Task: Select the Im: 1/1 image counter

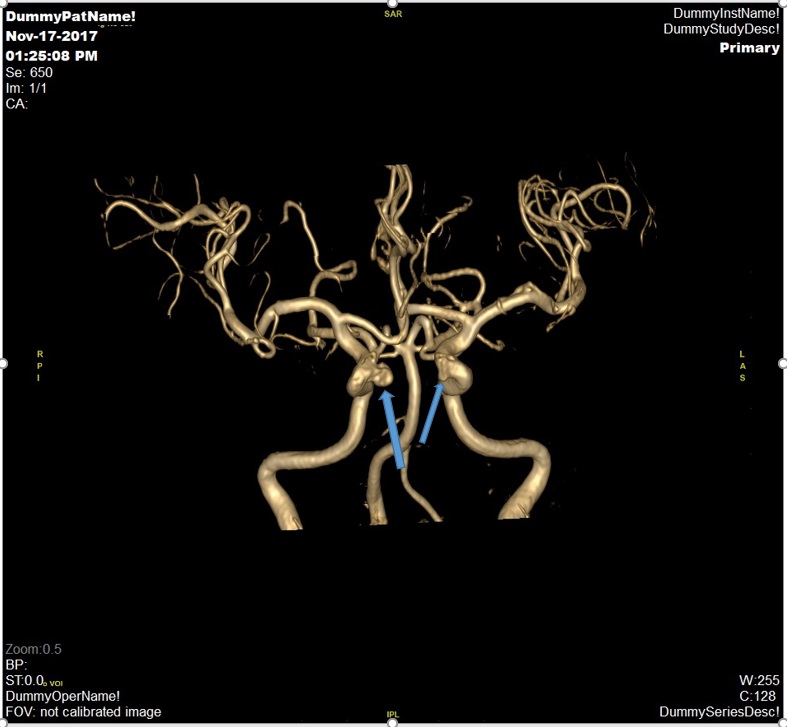Action: point(26,88)
